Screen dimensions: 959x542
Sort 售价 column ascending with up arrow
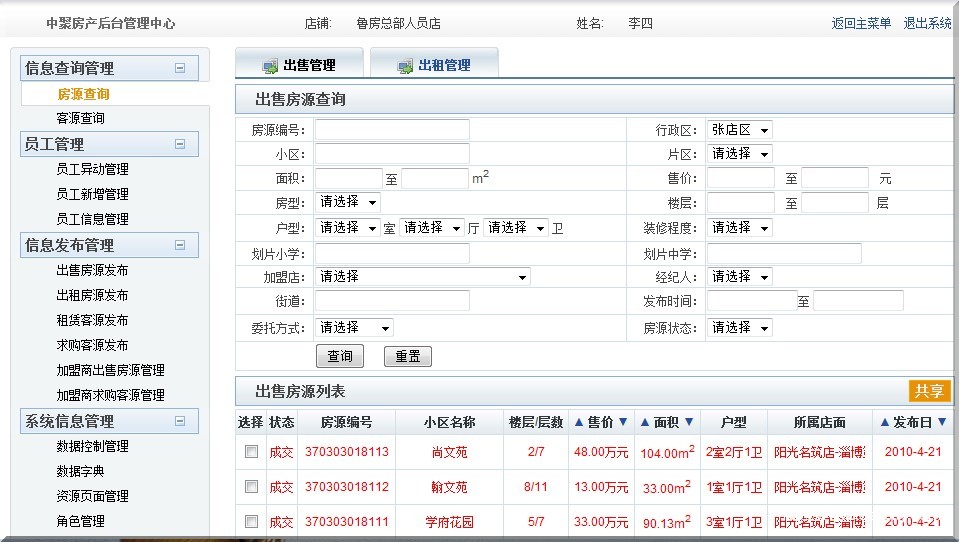[x=578, y=422]
